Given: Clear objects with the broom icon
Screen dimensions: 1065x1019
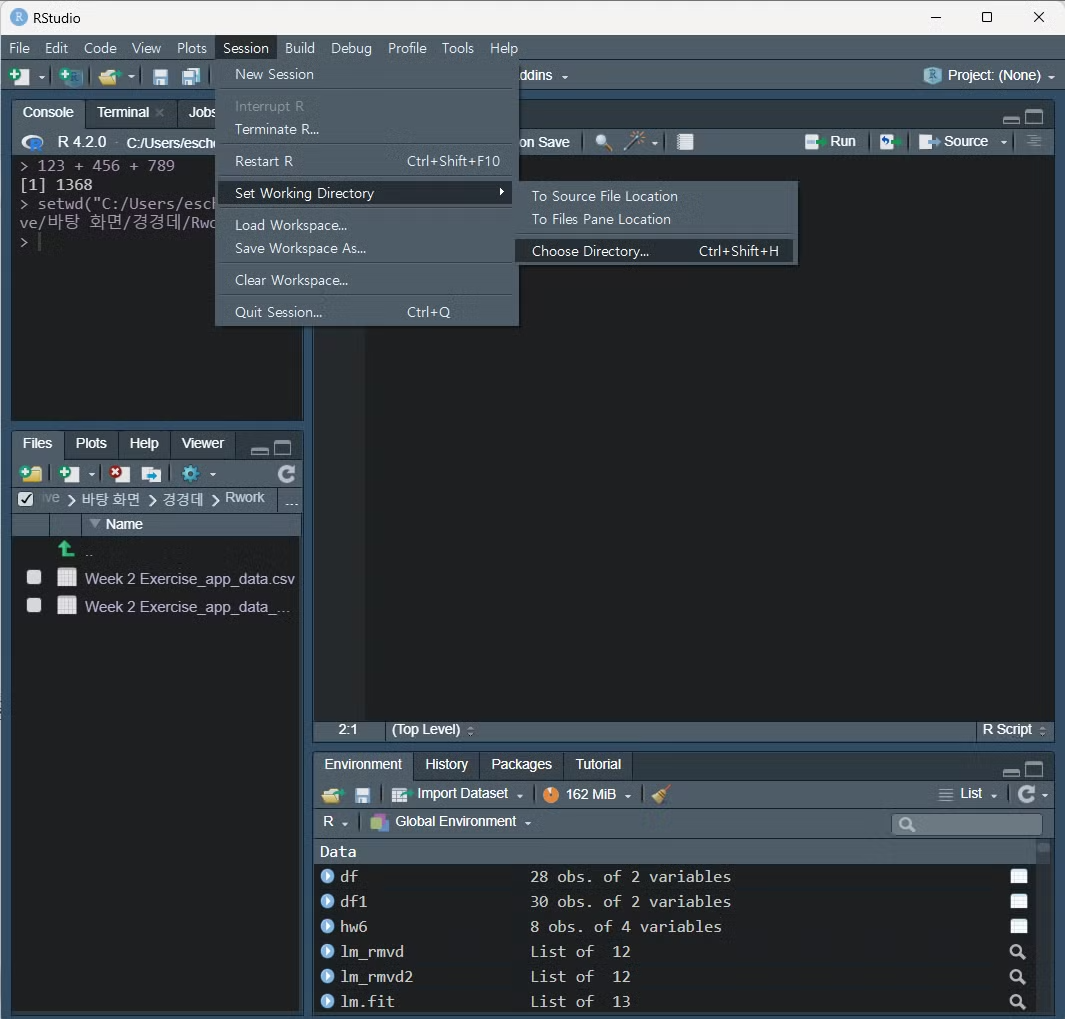Looking at the screenshot, I should click(661, 793).
